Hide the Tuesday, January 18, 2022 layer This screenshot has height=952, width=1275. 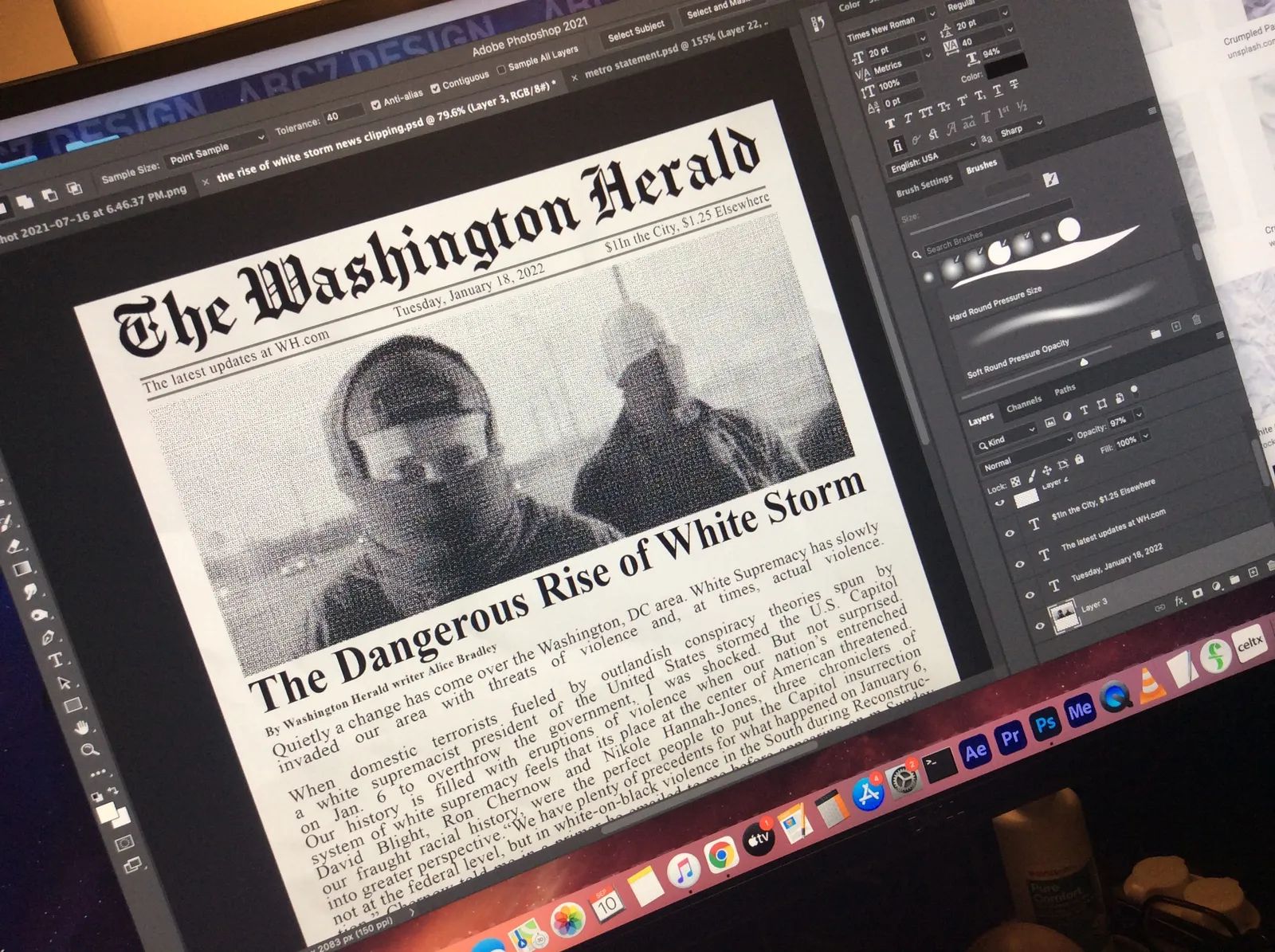[x=1028, y=594]
